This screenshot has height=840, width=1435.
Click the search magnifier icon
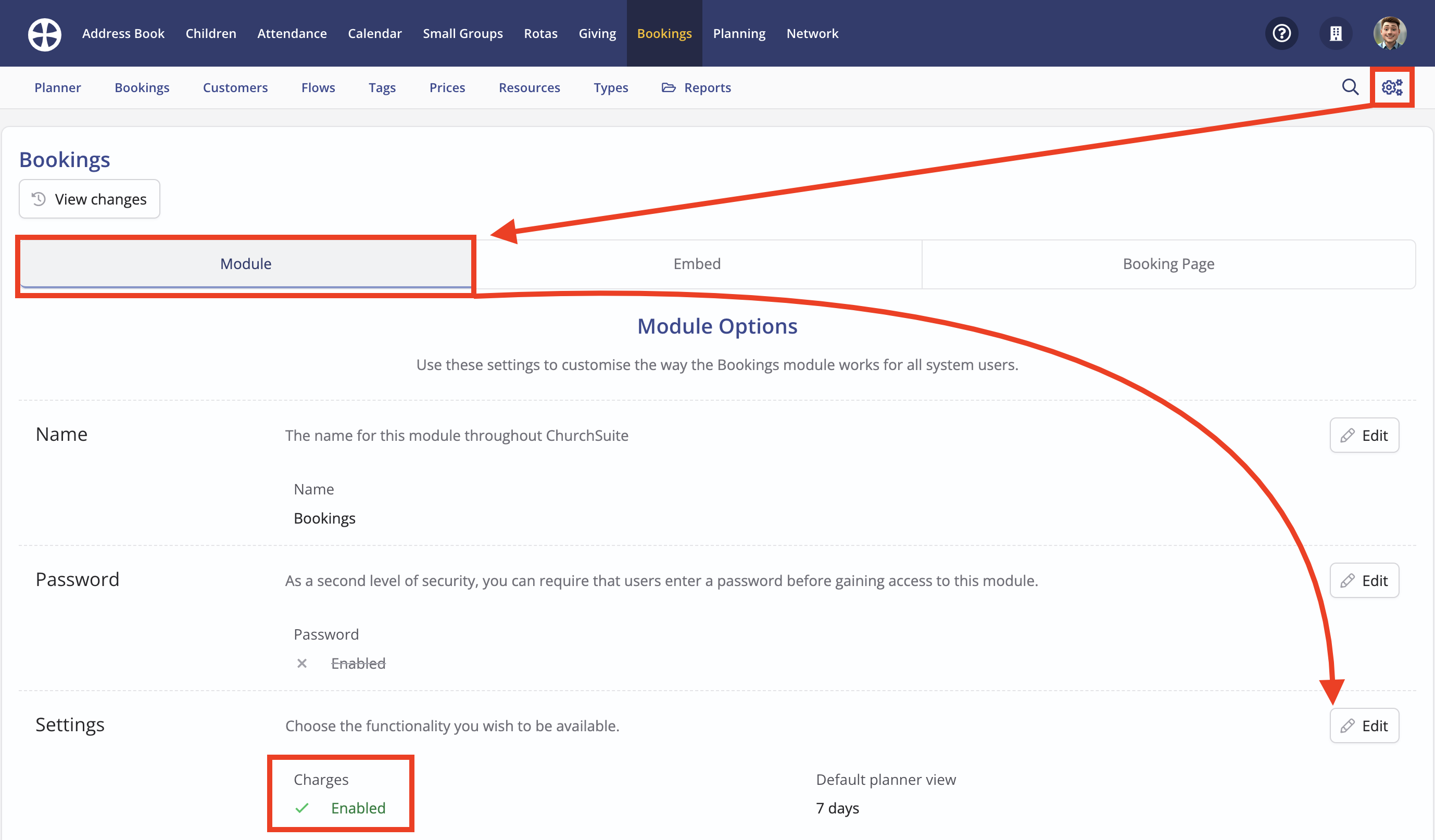pos(1350,87)
